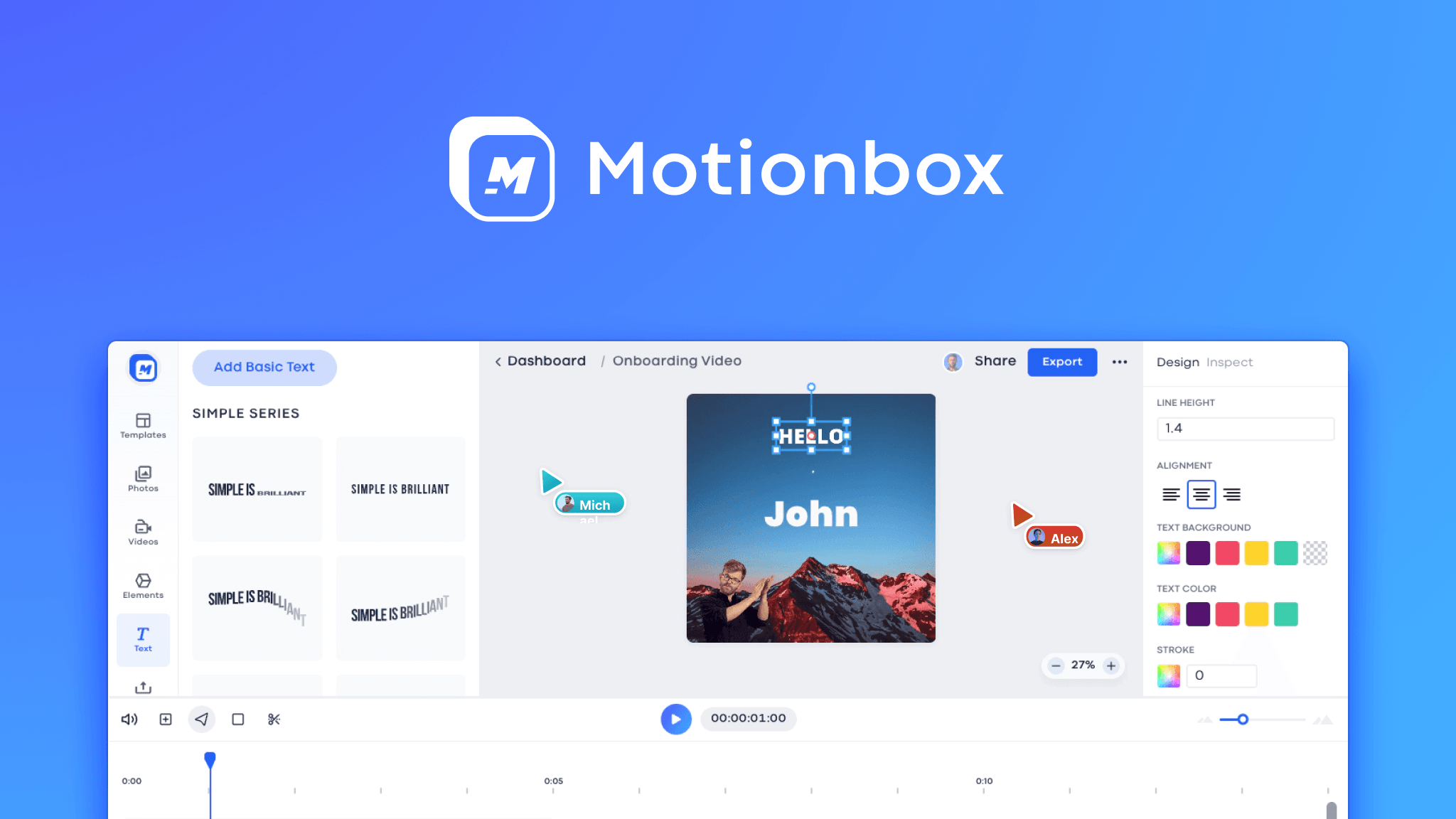1456x819 pixels.
Task: Click the Share button
Action: pyautogui.click(x=994, y=362)
